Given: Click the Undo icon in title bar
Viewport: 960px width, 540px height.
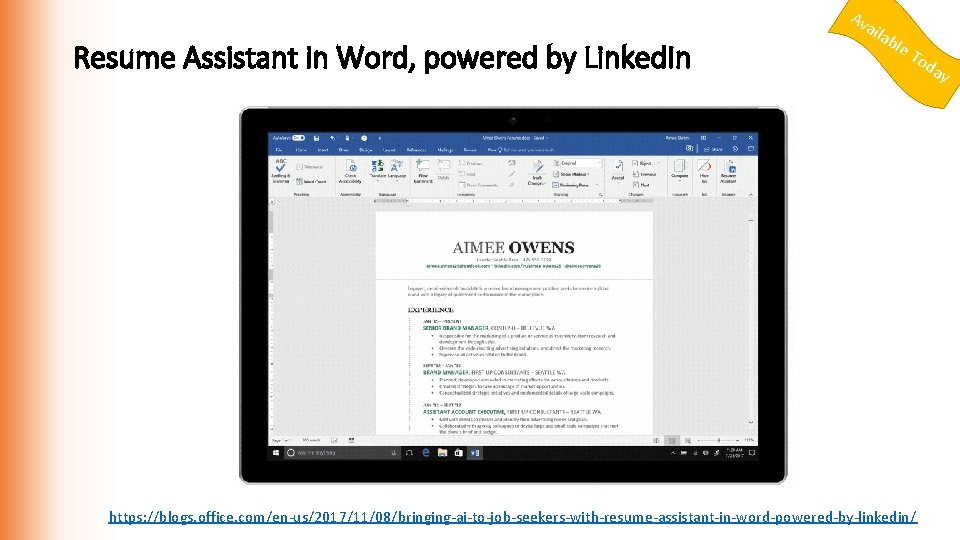Looking at the screenshot, I should click(332, 138).
